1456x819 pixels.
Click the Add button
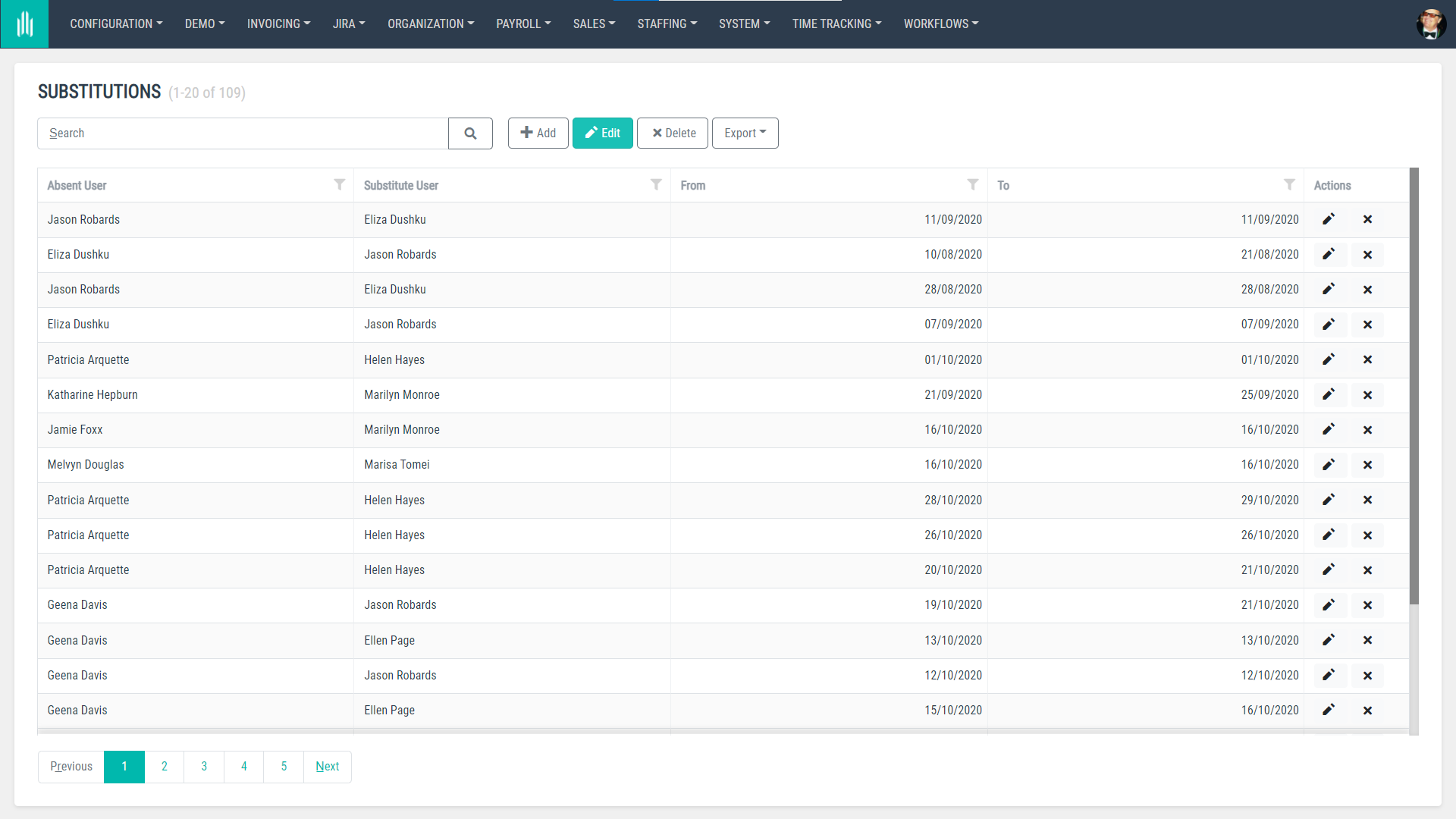coord(538,133)
